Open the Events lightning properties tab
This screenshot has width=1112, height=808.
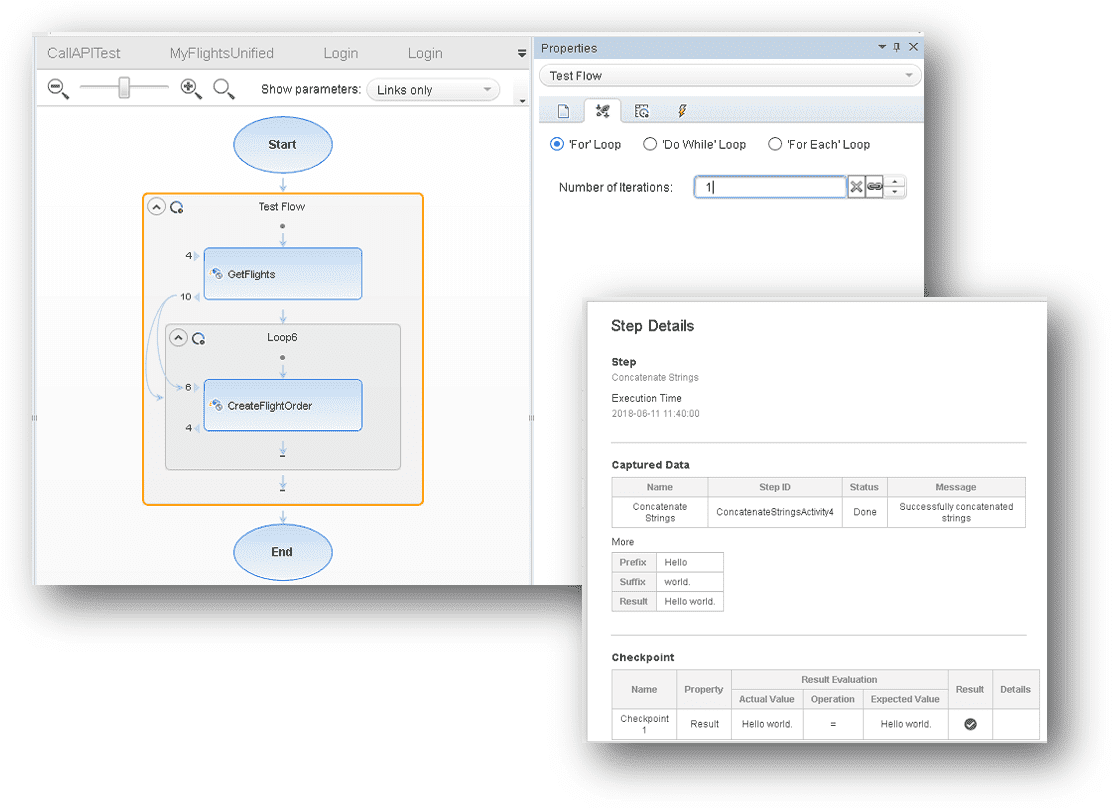[682, 111]
